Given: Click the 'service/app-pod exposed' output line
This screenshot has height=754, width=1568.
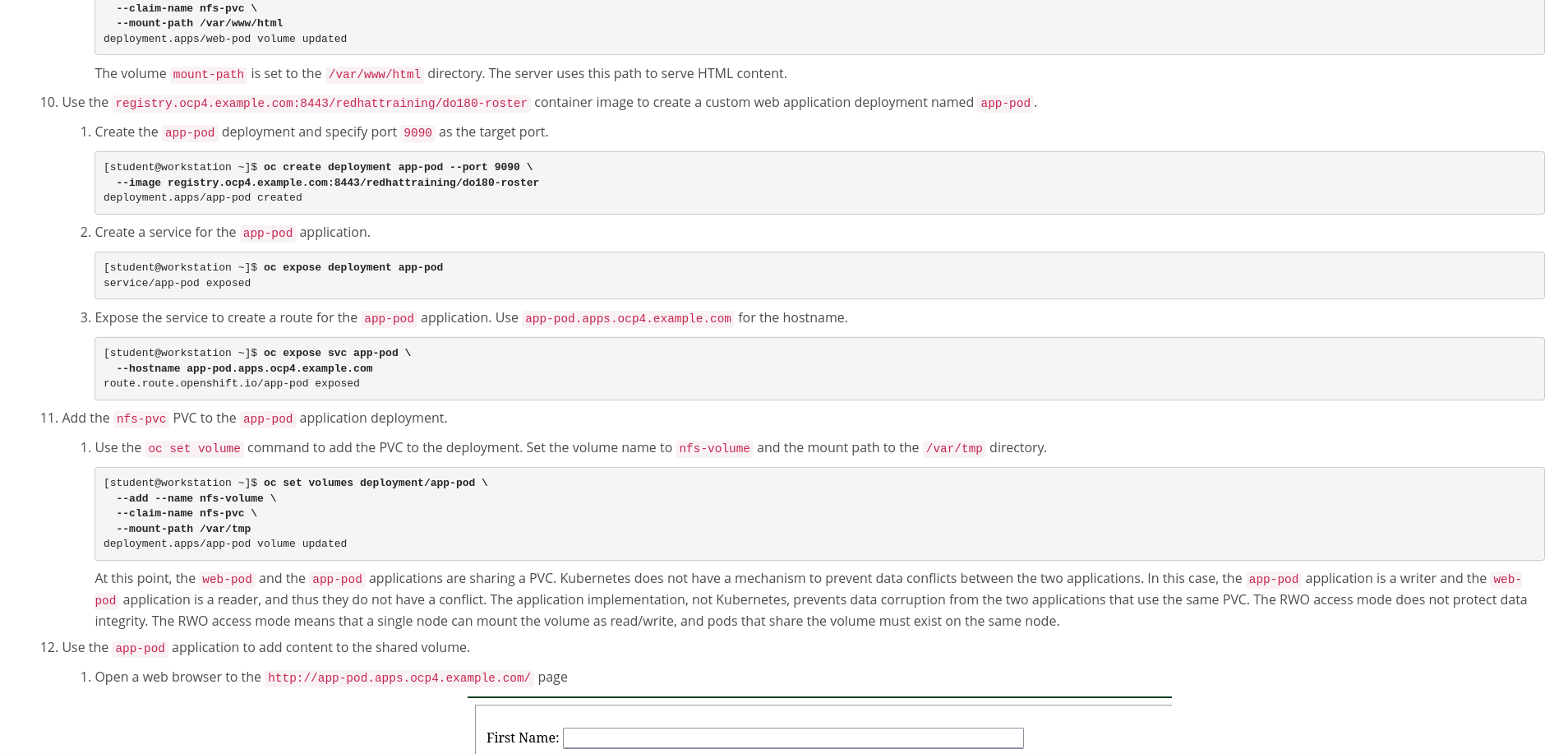Looking at the screenshot, I should tap(177, 283).
